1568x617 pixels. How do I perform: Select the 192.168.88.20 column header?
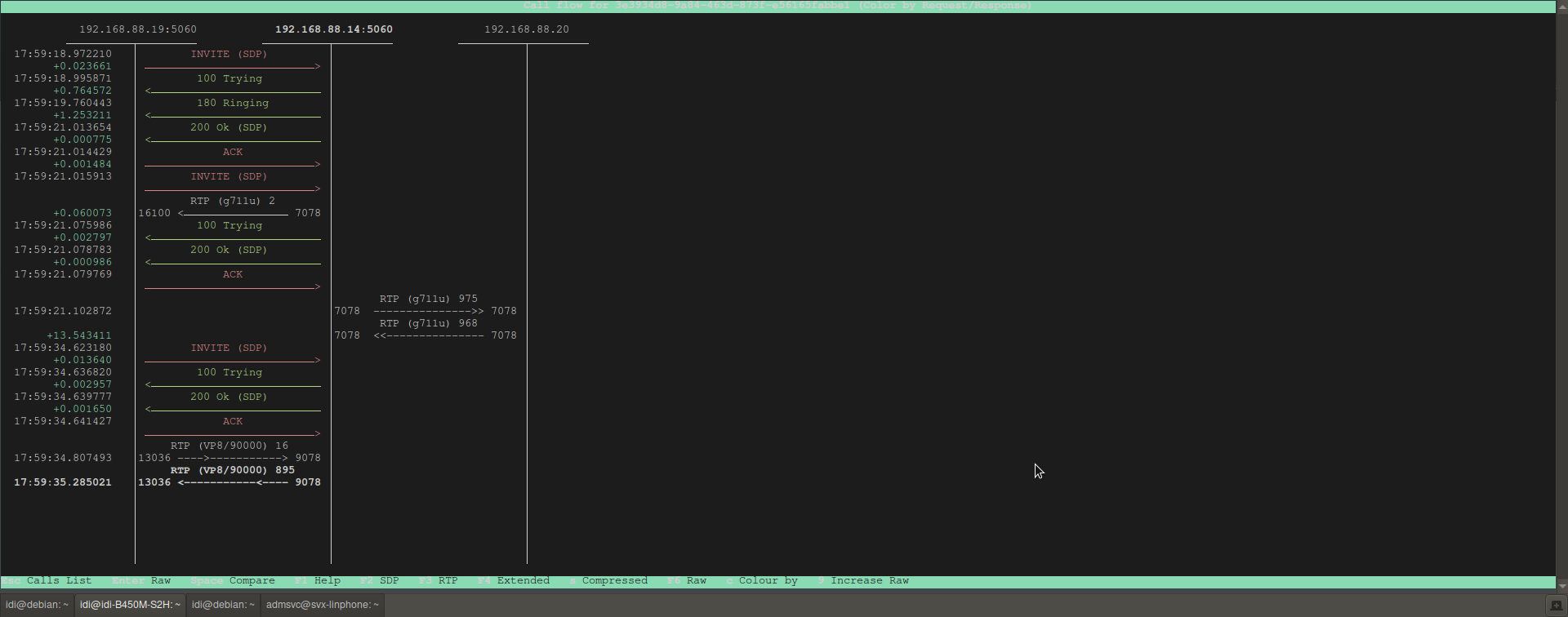coord(526,29)
